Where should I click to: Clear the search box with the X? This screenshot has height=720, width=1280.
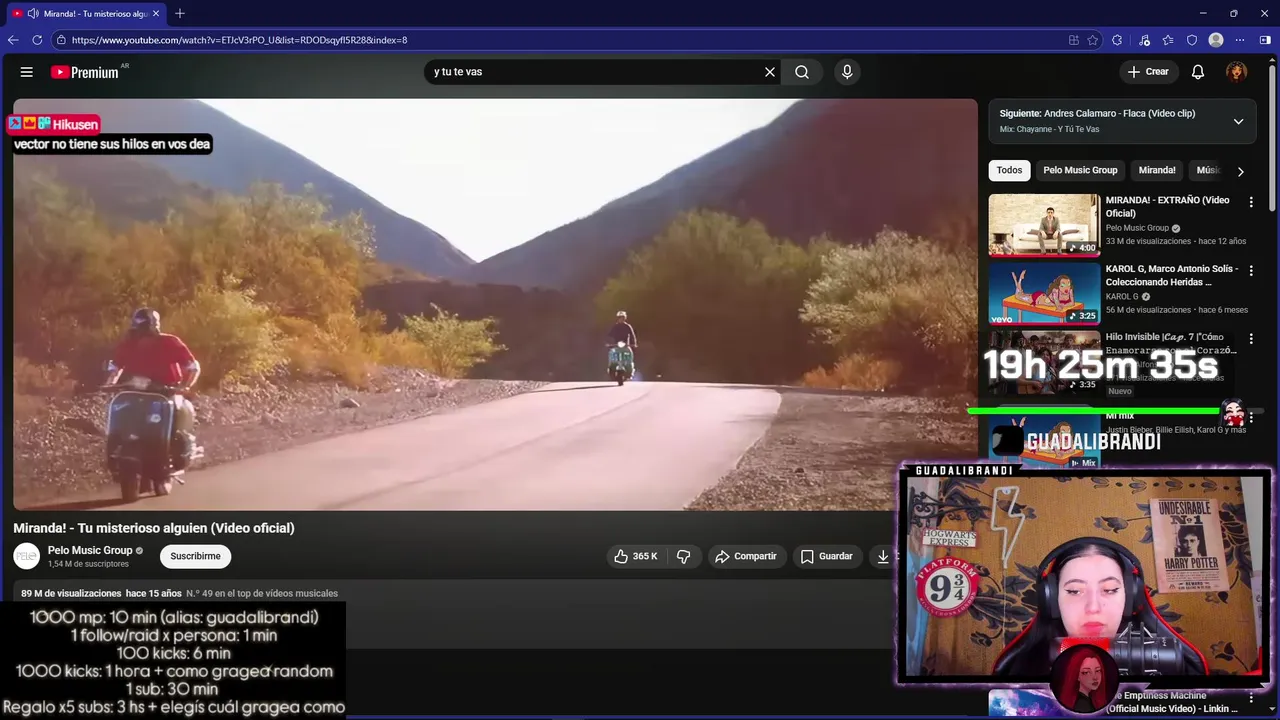click(770, 72)
